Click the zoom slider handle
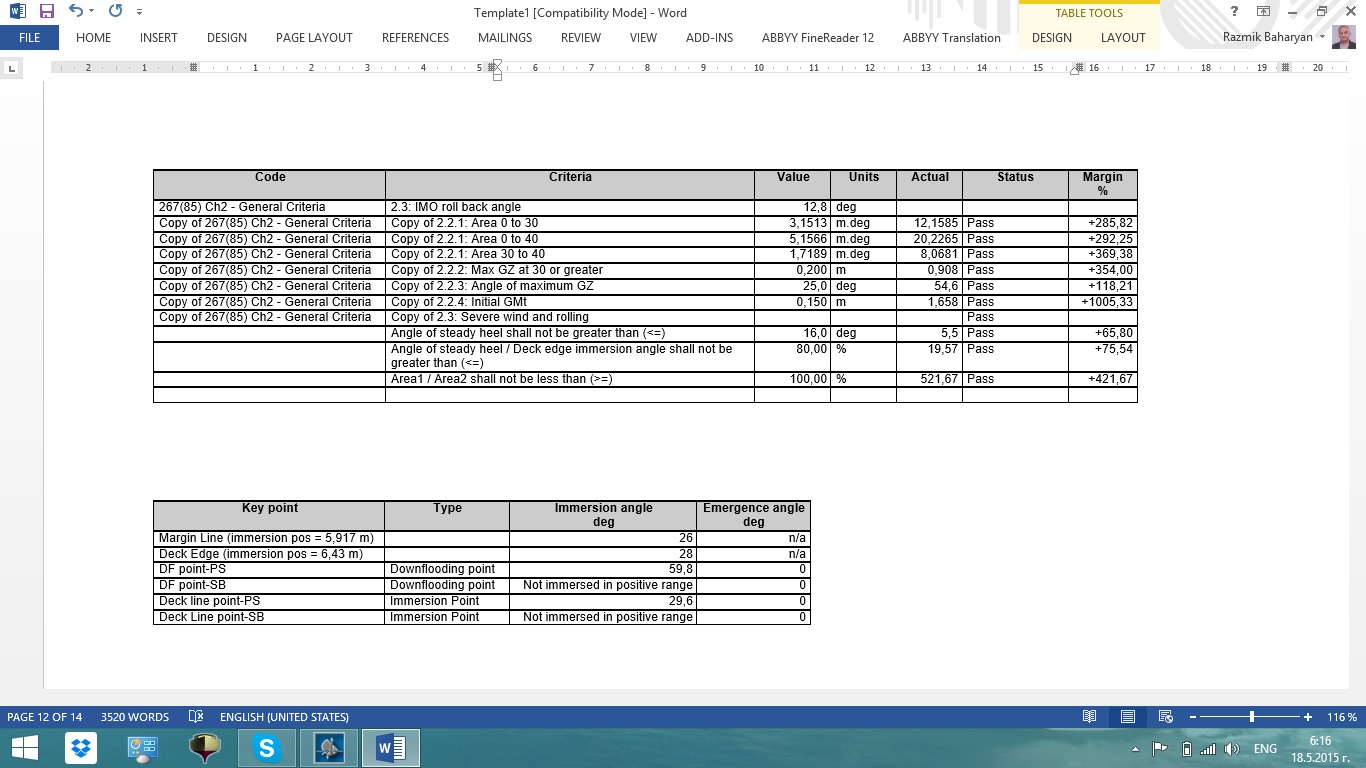 pyautogui.click(x=1252, y=717)
